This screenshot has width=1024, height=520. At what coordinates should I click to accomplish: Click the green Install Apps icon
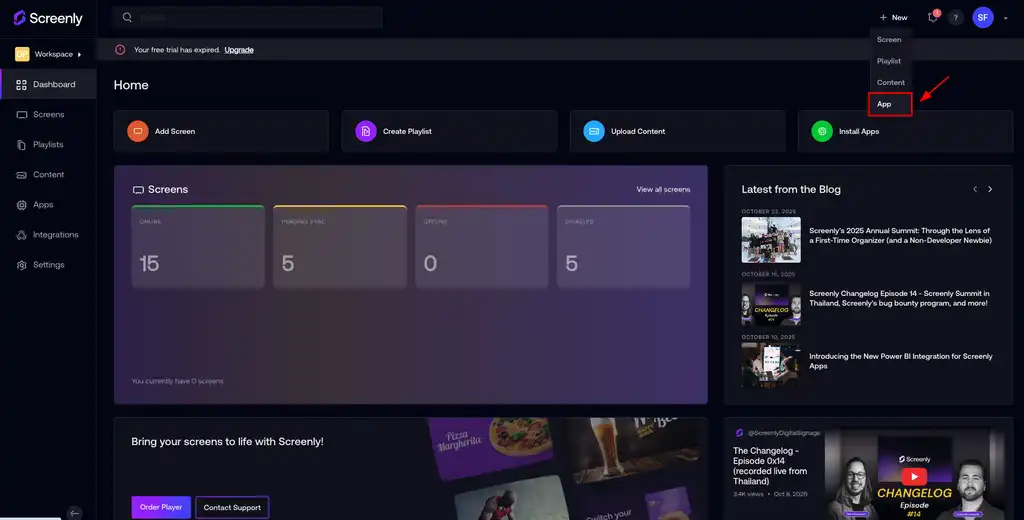point(821,131)
